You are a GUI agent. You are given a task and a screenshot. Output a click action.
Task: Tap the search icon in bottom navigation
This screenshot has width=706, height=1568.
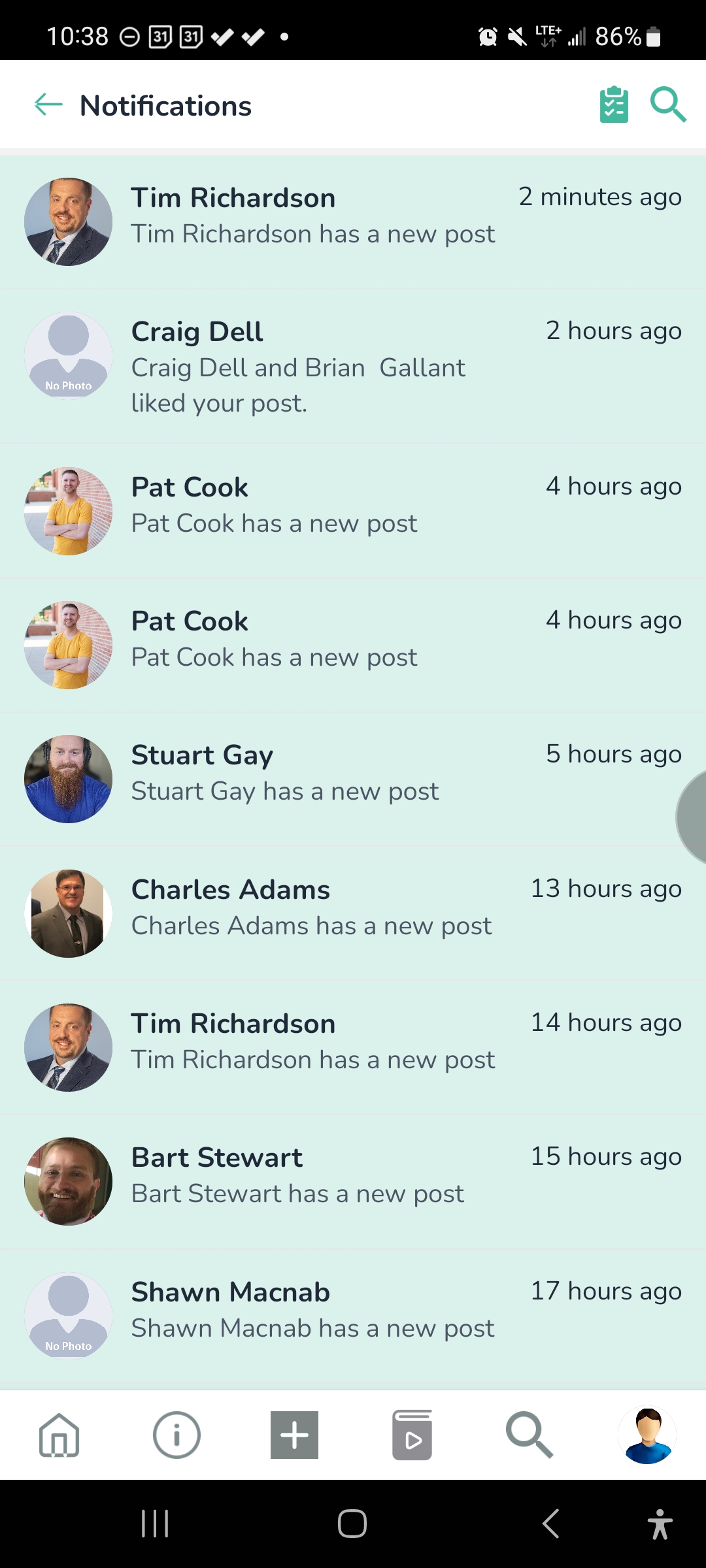coord(529,1435)
